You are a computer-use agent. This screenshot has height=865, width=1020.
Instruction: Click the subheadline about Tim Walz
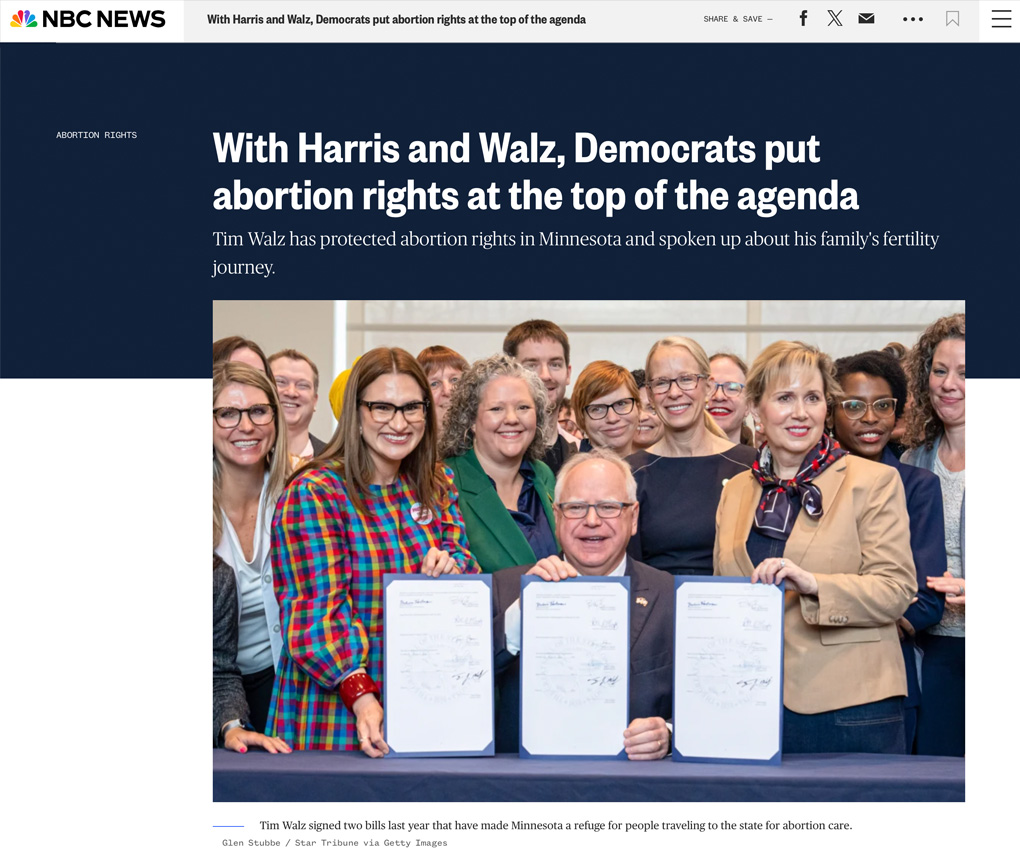[575, 253]
